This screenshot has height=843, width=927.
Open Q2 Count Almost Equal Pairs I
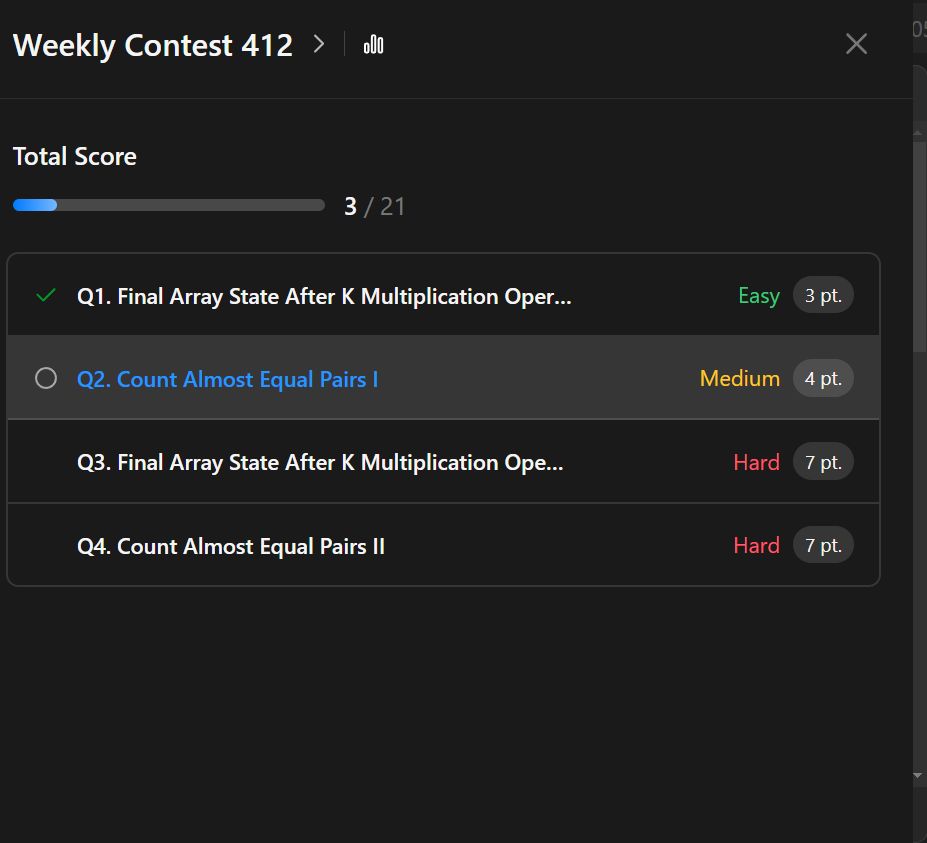click(228, 379)
